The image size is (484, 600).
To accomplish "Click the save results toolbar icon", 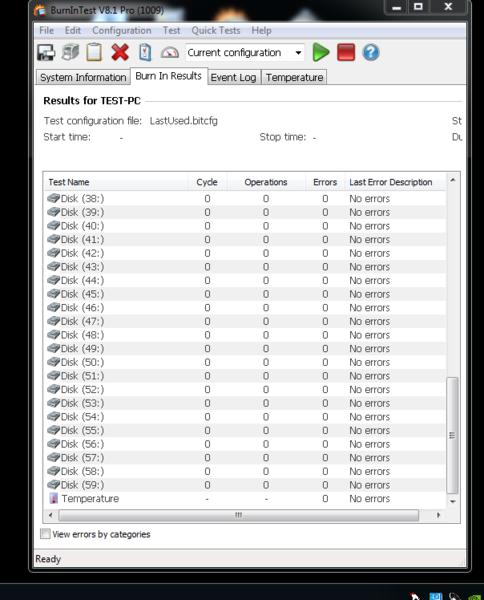I will 46,52.
